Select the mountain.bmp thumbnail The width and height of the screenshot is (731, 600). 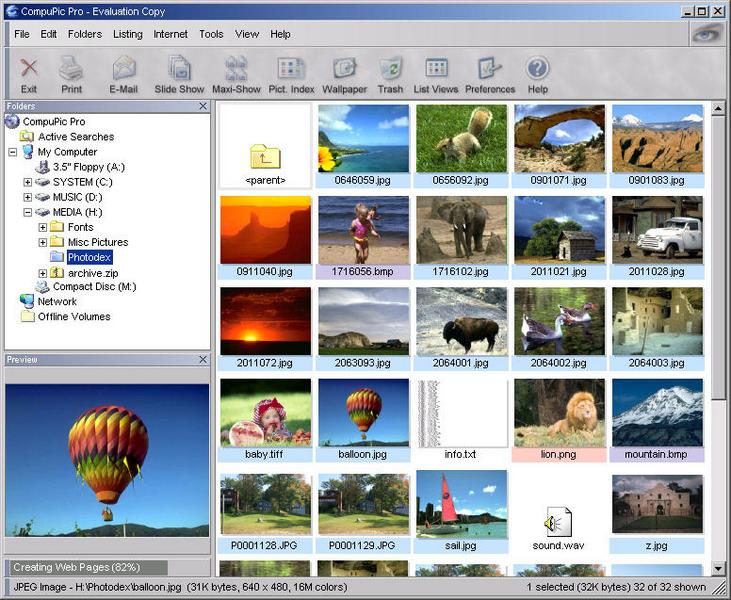(657, 413)
